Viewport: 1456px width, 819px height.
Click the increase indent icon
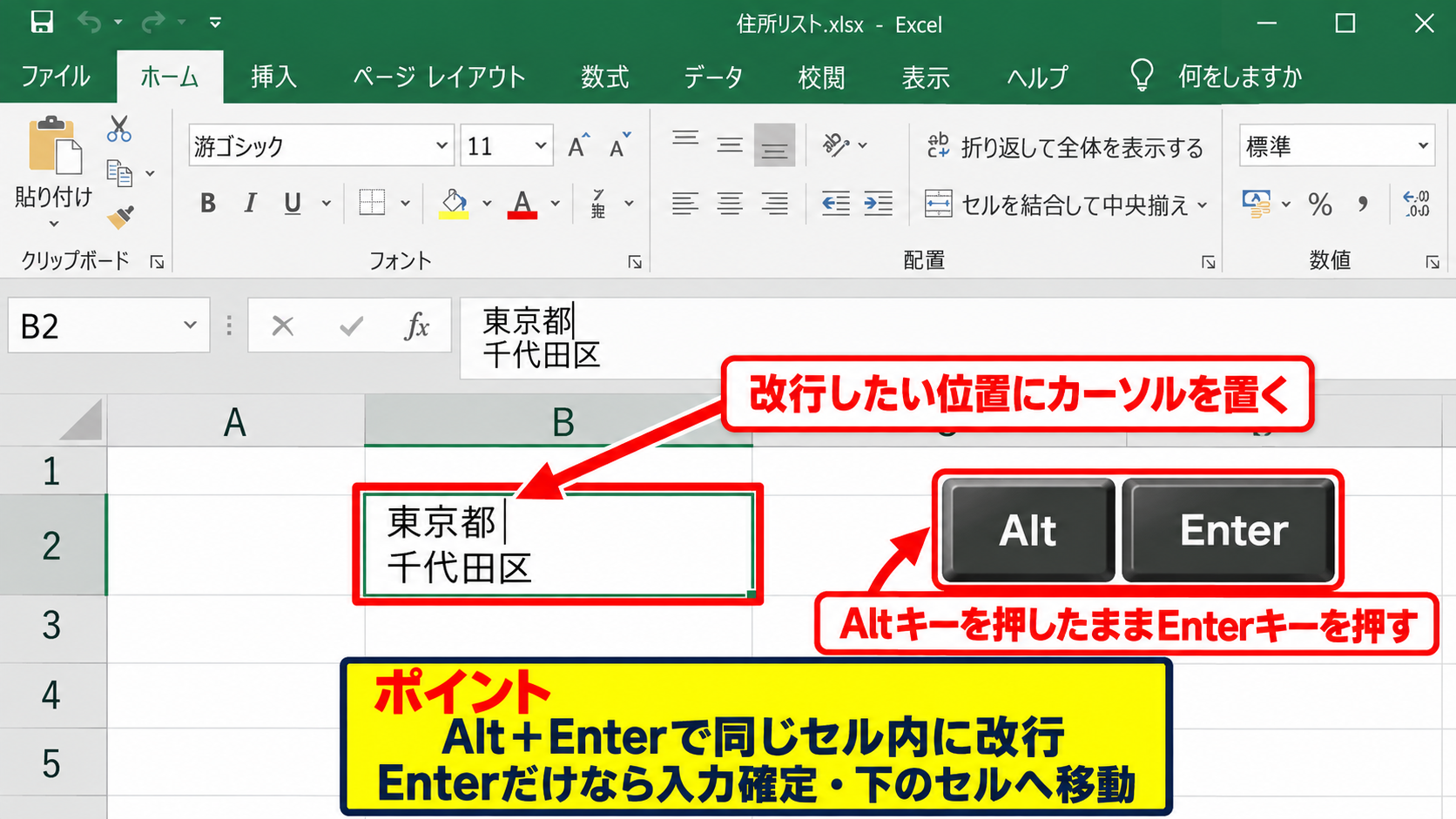[x=878, y=204]
